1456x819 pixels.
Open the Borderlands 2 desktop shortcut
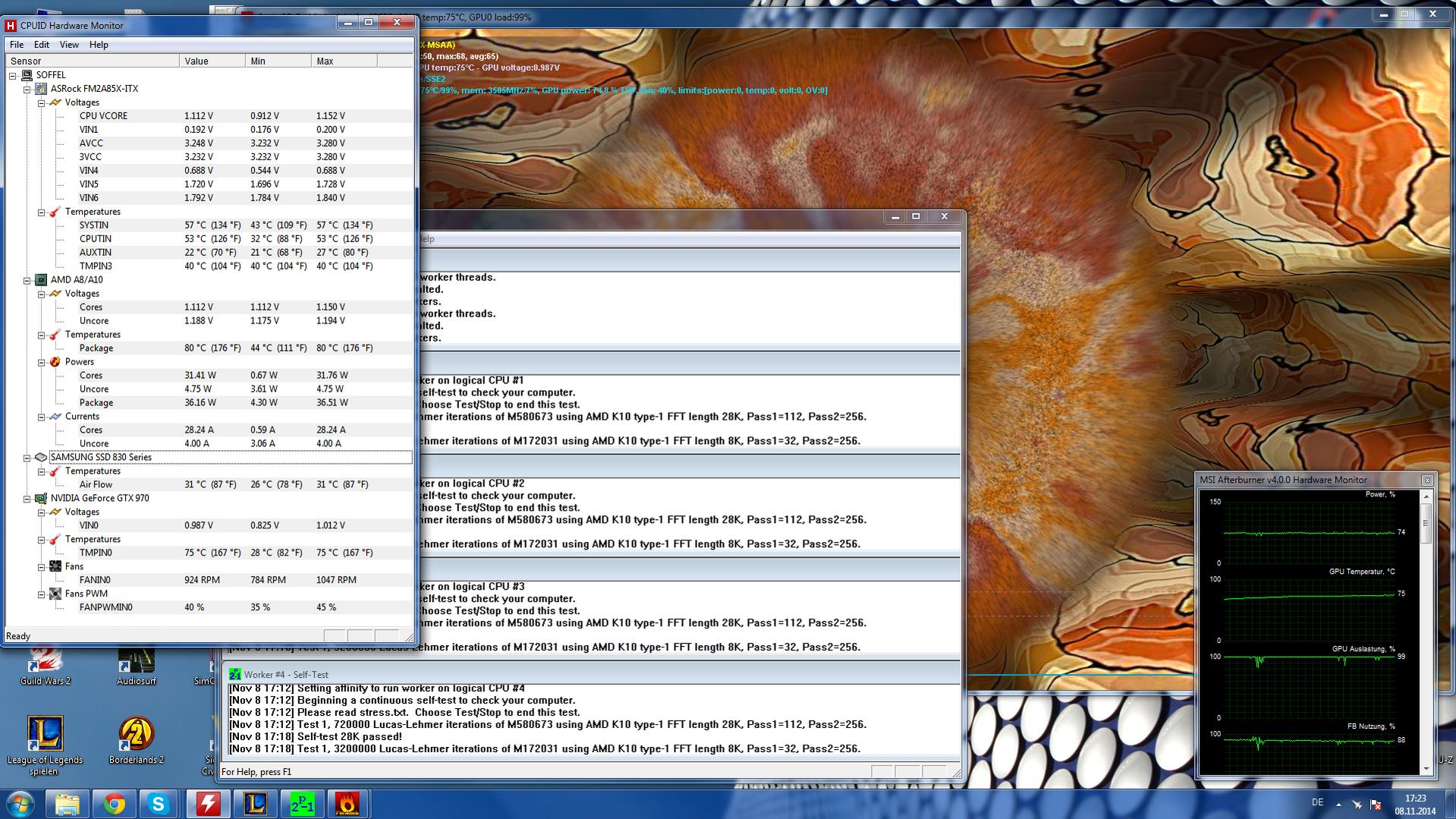137,740
